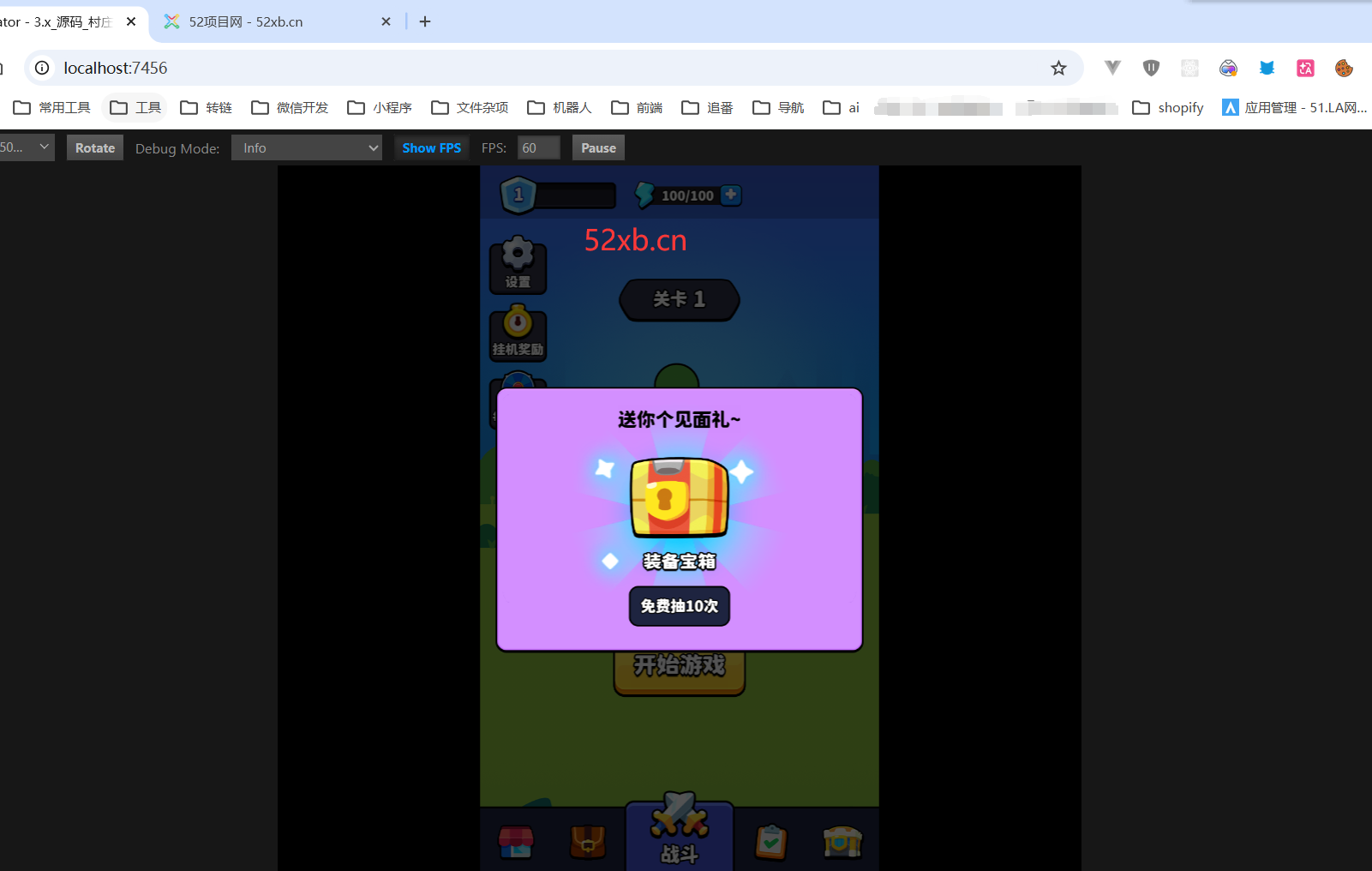Open the golden chest icon in bottom navigation
Viewport: 1372px width, 871px height.
842,843
